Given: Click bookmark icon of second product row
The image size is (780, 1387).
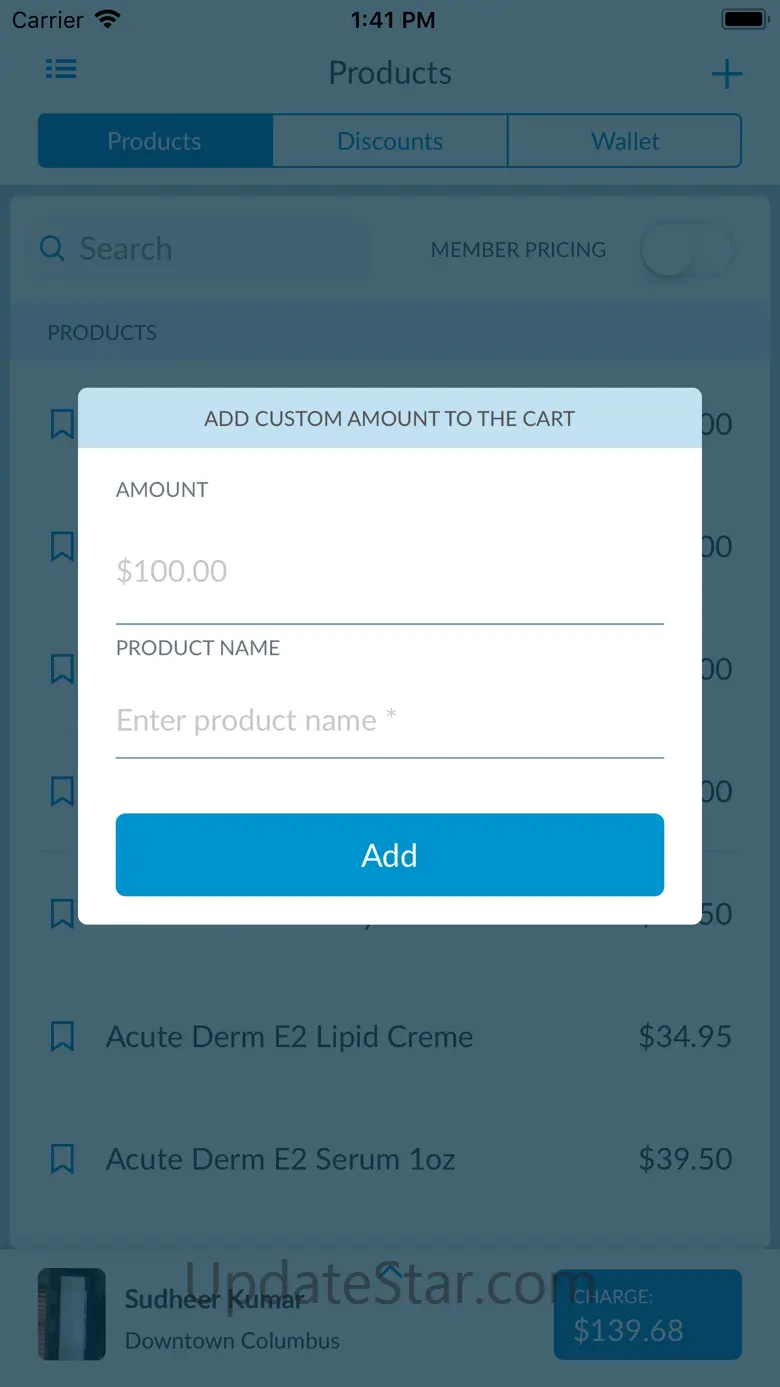Looking at the screenshot, I should coord(62,546).
